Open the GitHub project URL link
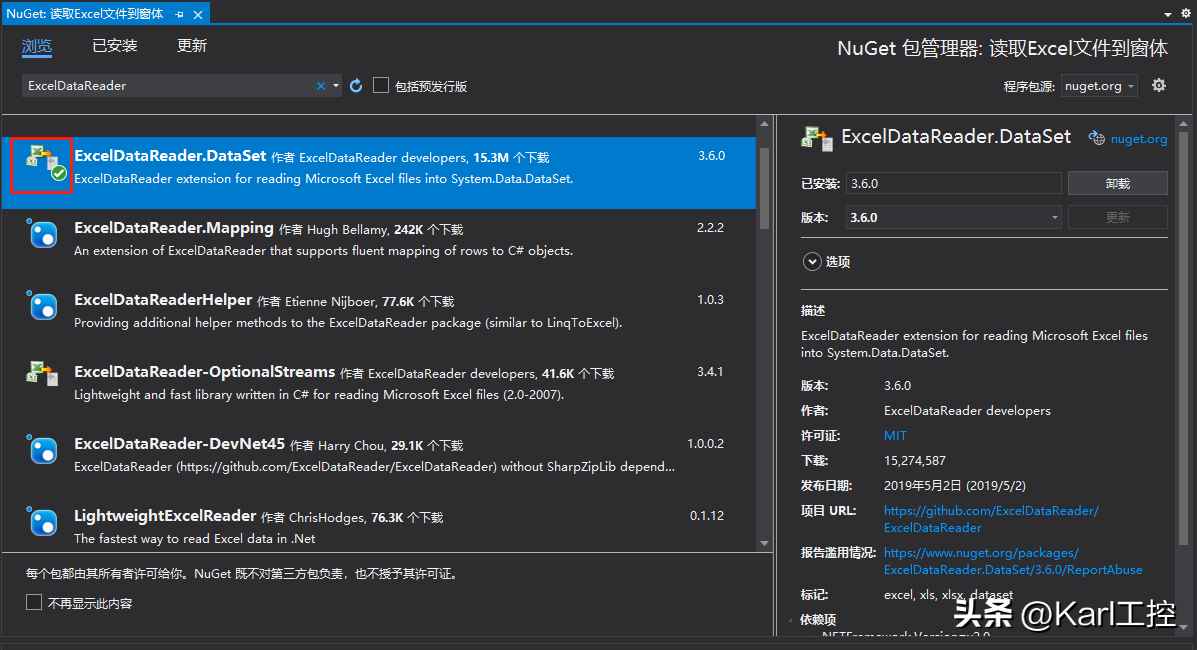The height and width of the screenshot is (650, 1197). [x=991, y=519]
